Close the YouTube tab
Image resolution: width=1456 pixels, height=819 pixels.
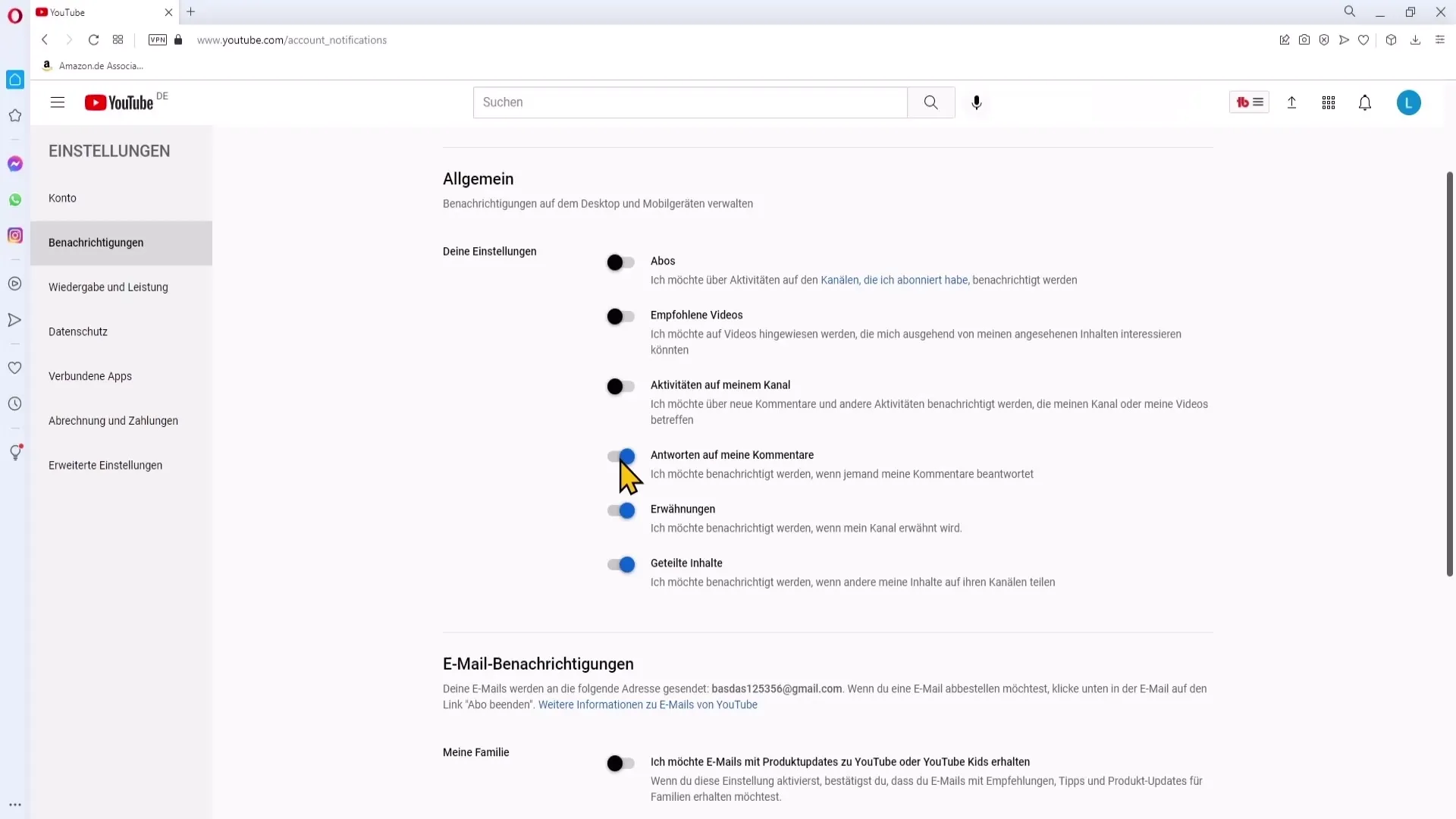[x=168, y=12]
